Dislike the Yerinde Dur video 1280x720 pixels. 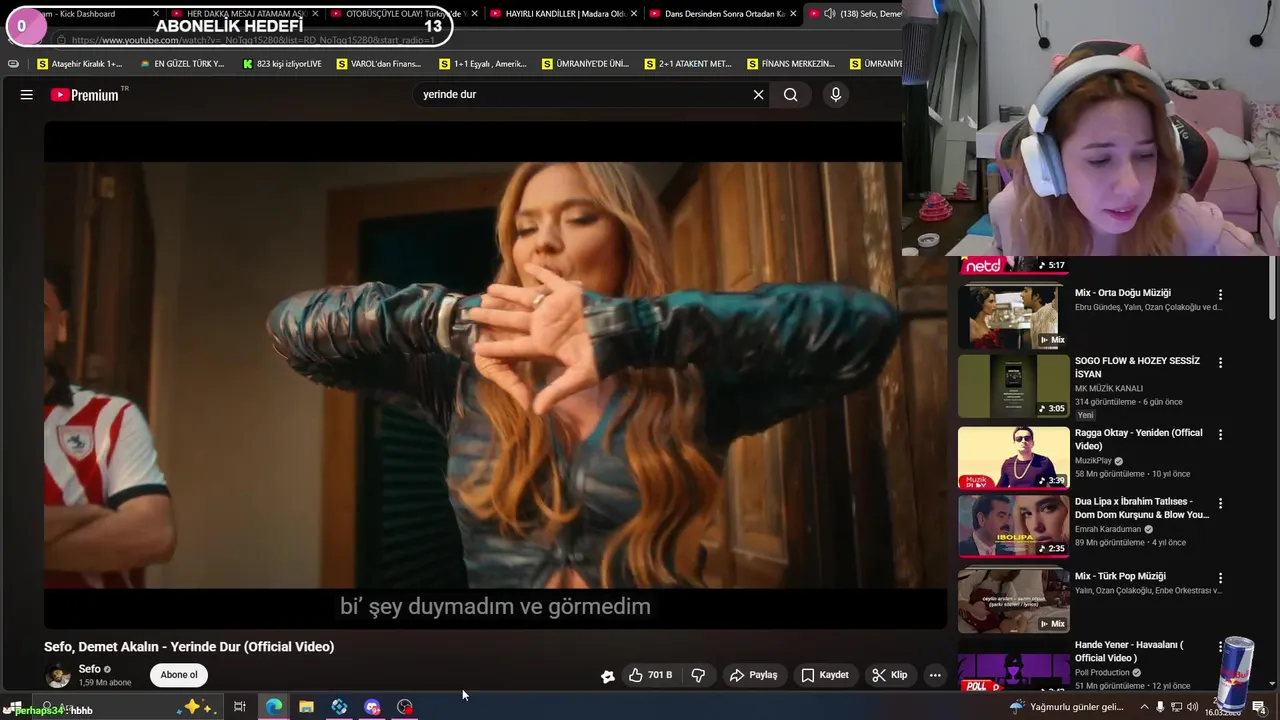(x=698, y=675)
